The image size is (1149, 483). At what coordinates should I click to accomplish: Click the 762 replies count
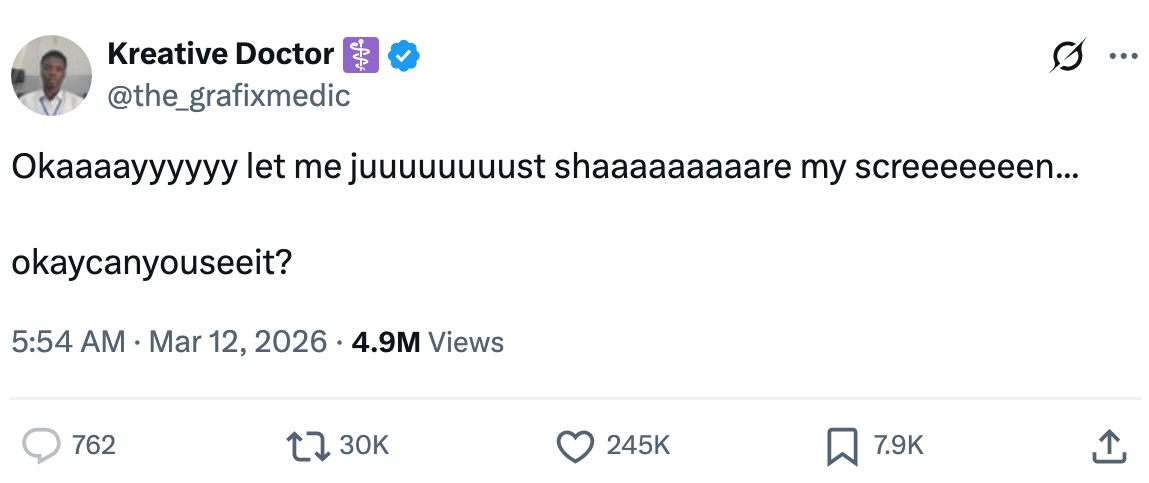click(x=94, y=445)
